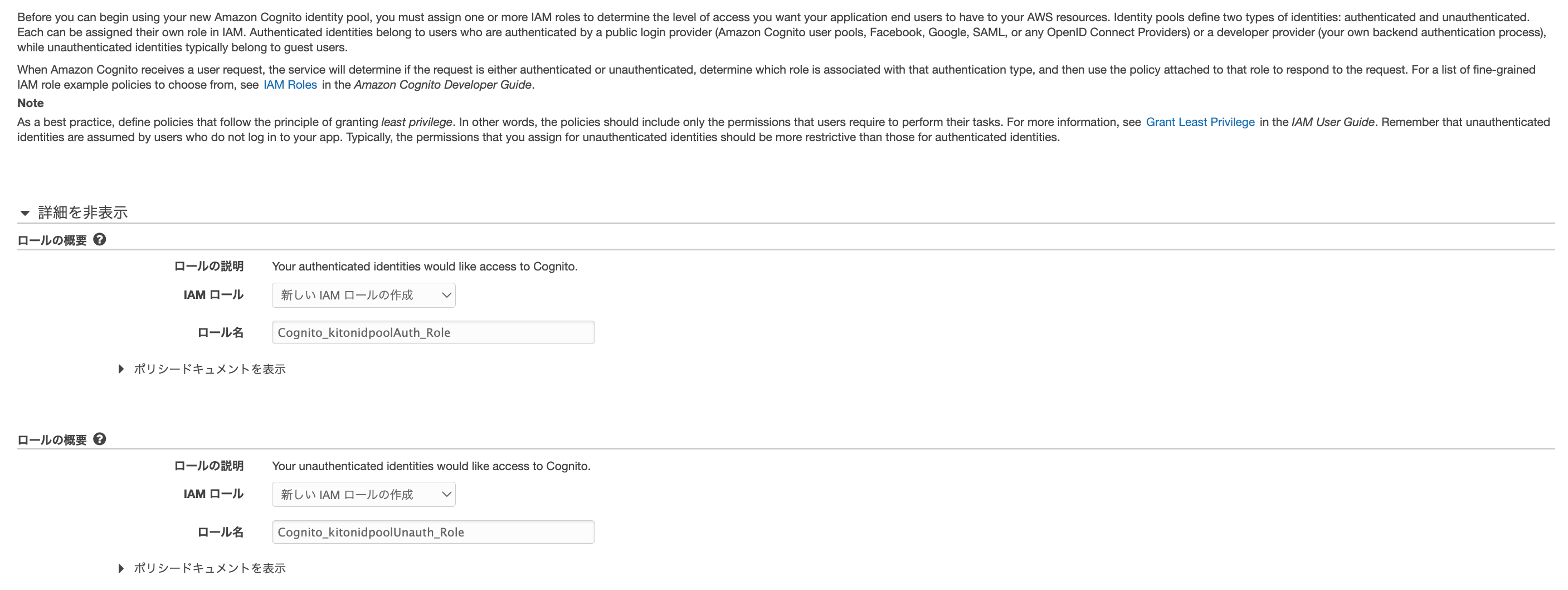Select the authenticated role description text
This screenshot has width=1568, height=590.
coord(424,266)
